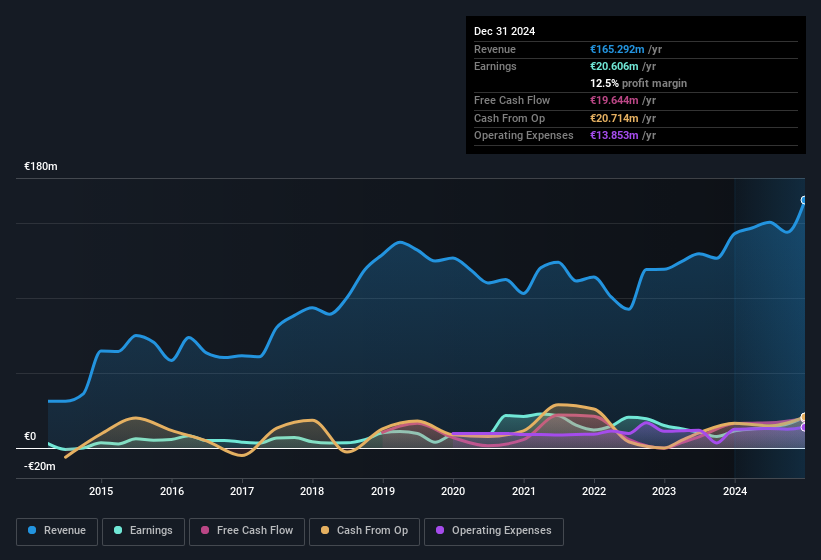
Task: Click the 12.5% profit margin text
Action: [x=638, y=83]
